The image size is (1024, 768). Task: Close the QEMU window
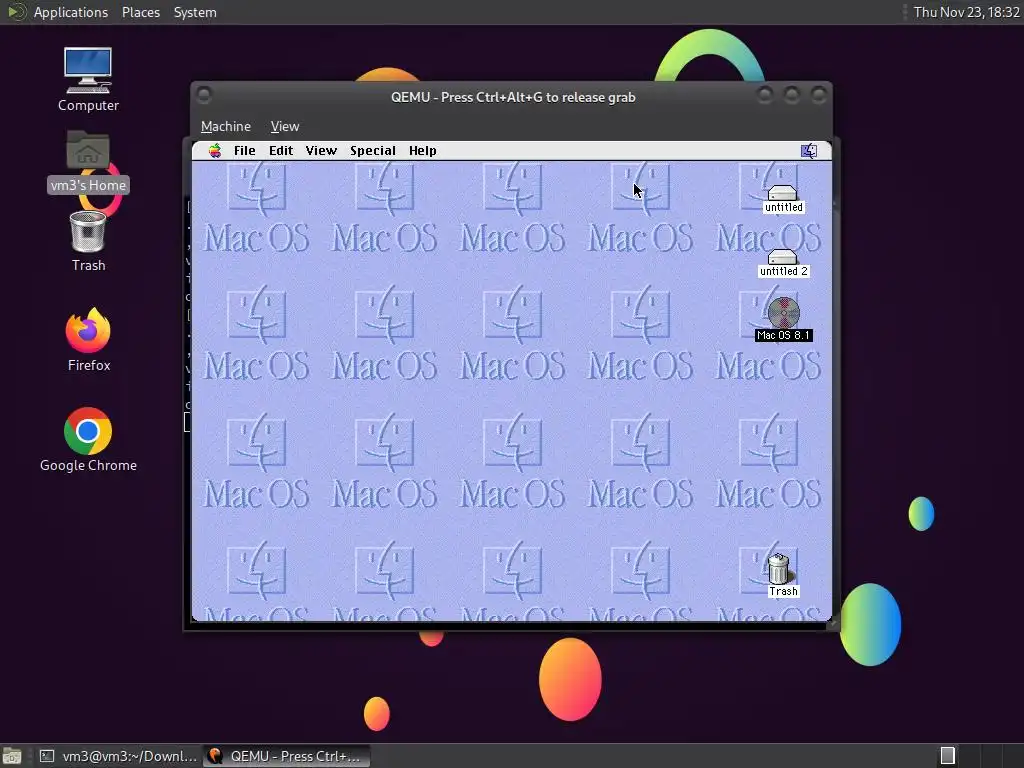click(x=818, y=95)
